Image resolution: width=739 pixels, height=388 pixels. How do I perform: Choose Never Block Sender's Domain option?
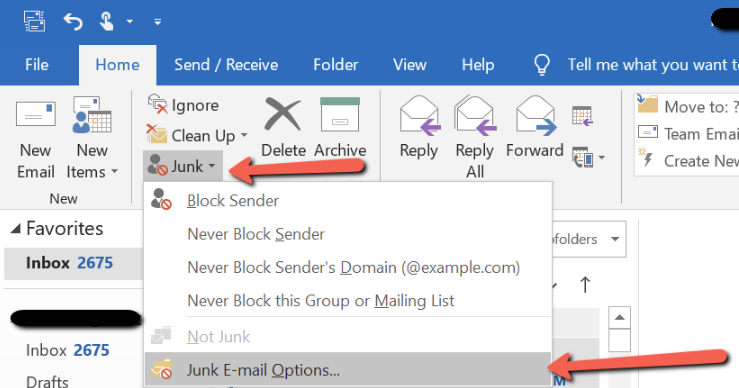pos(348,267)
